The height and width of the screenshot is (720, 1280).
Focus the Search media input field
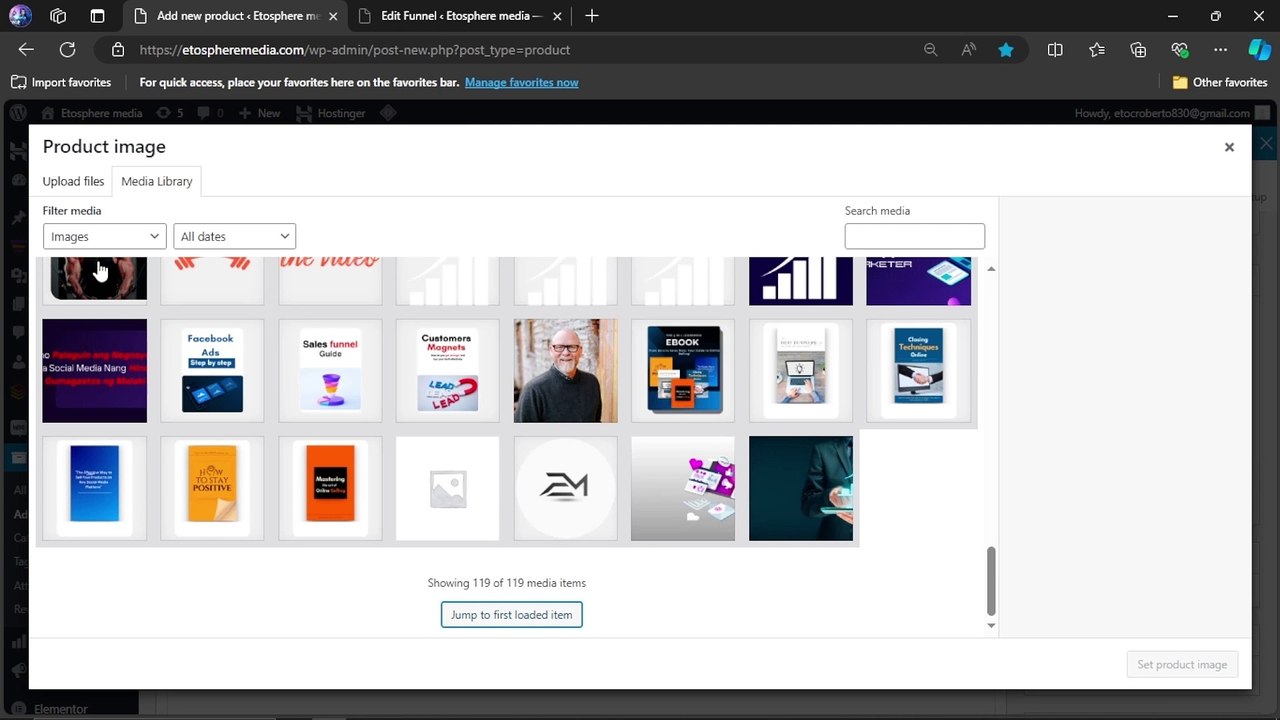[x=915, y=236]
